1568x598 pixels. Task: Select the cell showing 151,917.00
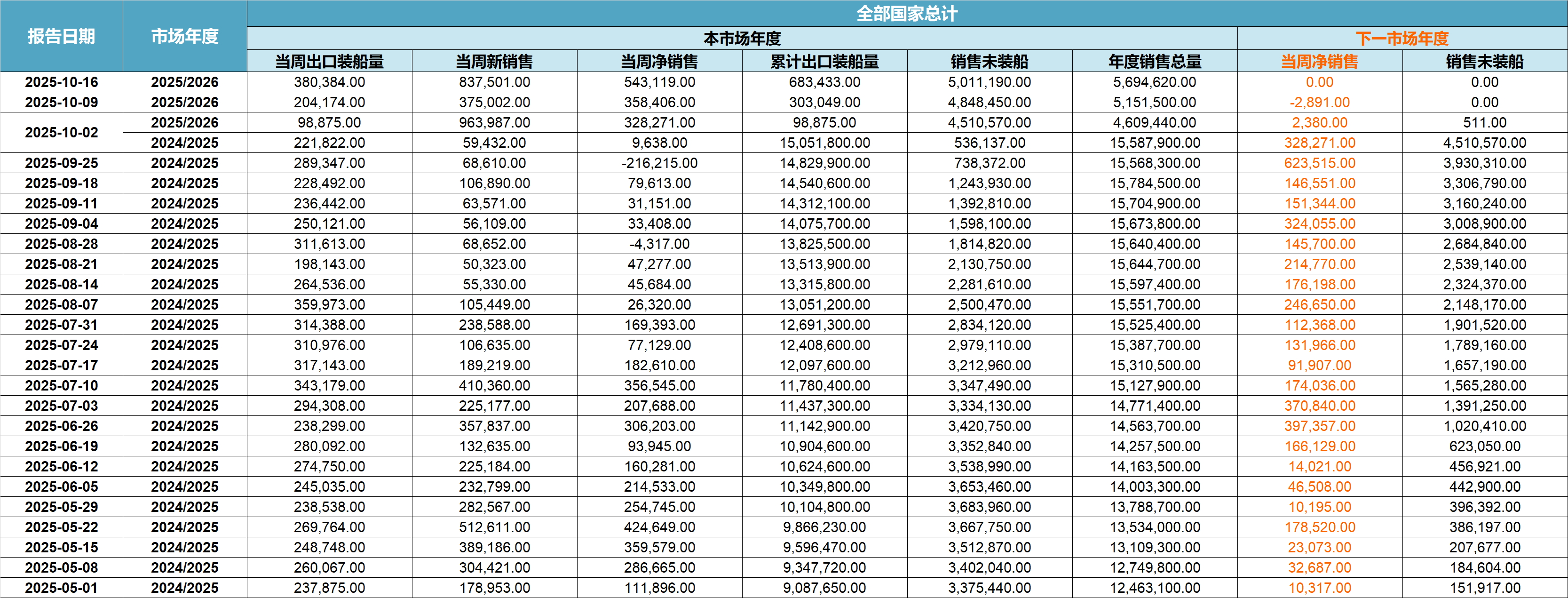click(x=1484, y=588)
